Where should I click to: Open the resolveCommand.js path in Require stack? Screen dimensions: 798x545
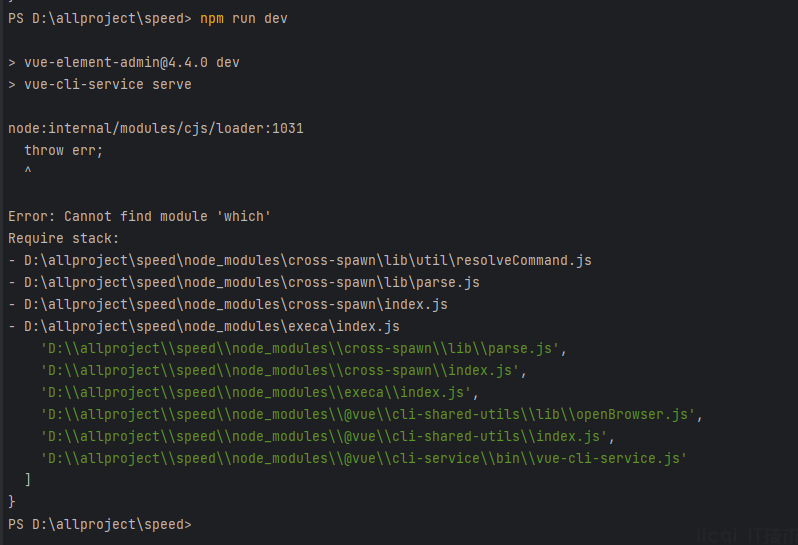pyautogui.click(x=308, y=261)
